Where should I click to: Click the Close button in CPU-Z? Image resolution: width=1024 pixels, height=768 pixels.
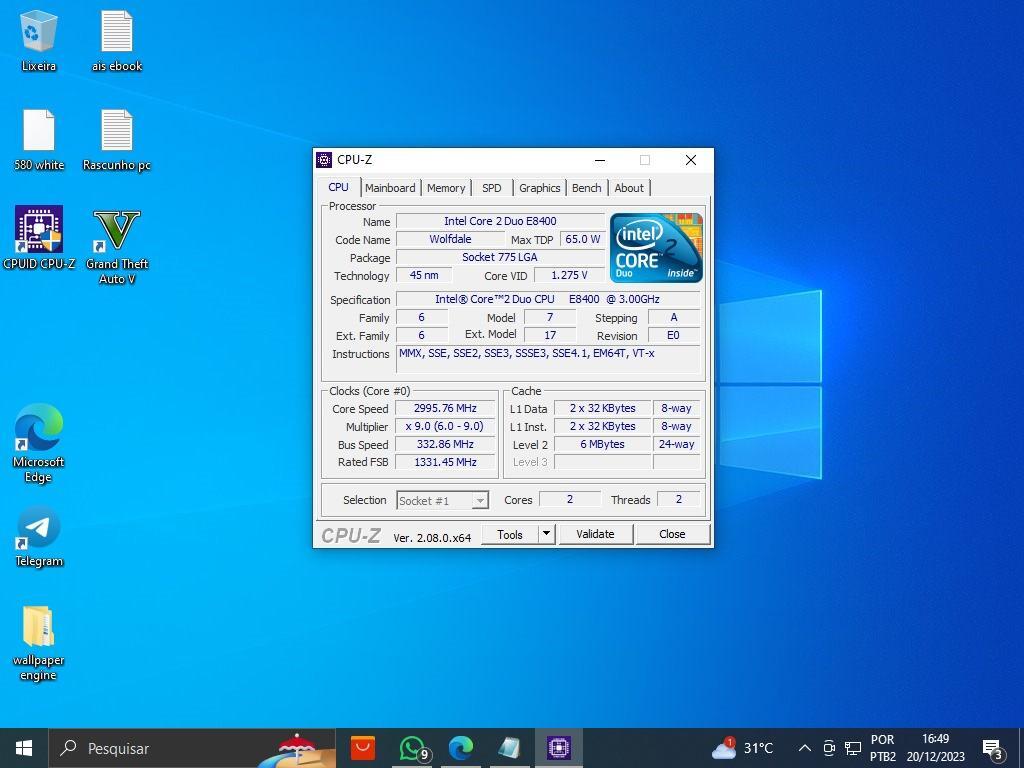[x=673, y=534]
